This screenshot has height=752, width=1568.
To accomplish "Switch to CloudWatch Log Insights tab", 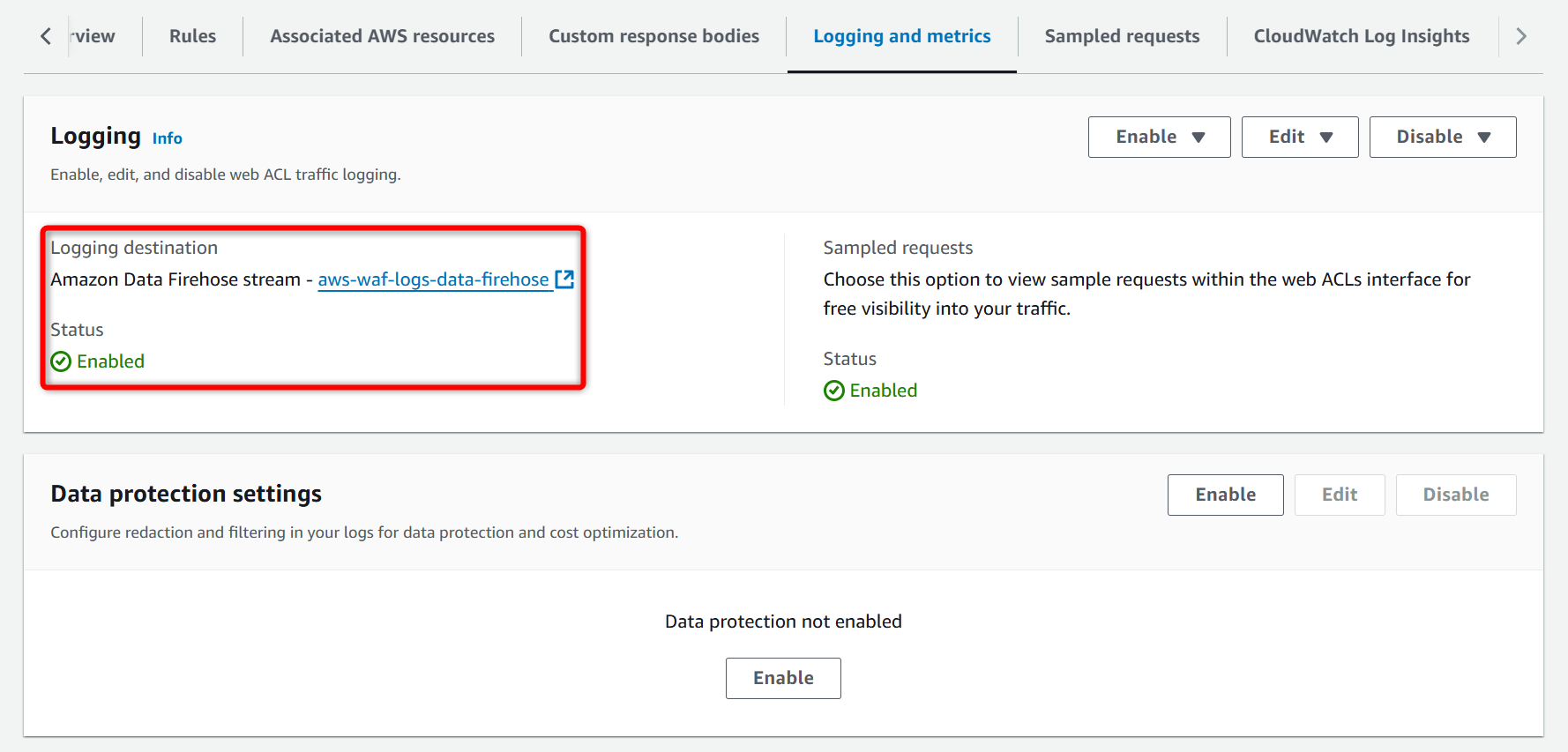I will [1361, 36].
